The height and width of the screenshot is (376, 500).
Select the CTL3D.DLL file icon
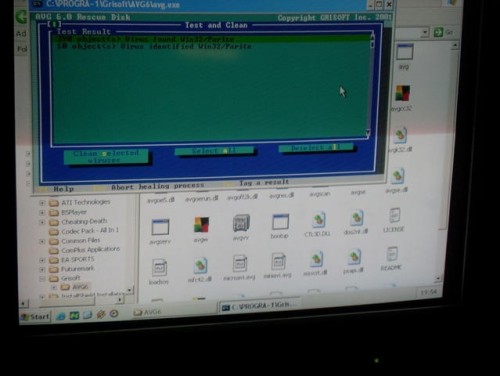click(x=318, y=219)
